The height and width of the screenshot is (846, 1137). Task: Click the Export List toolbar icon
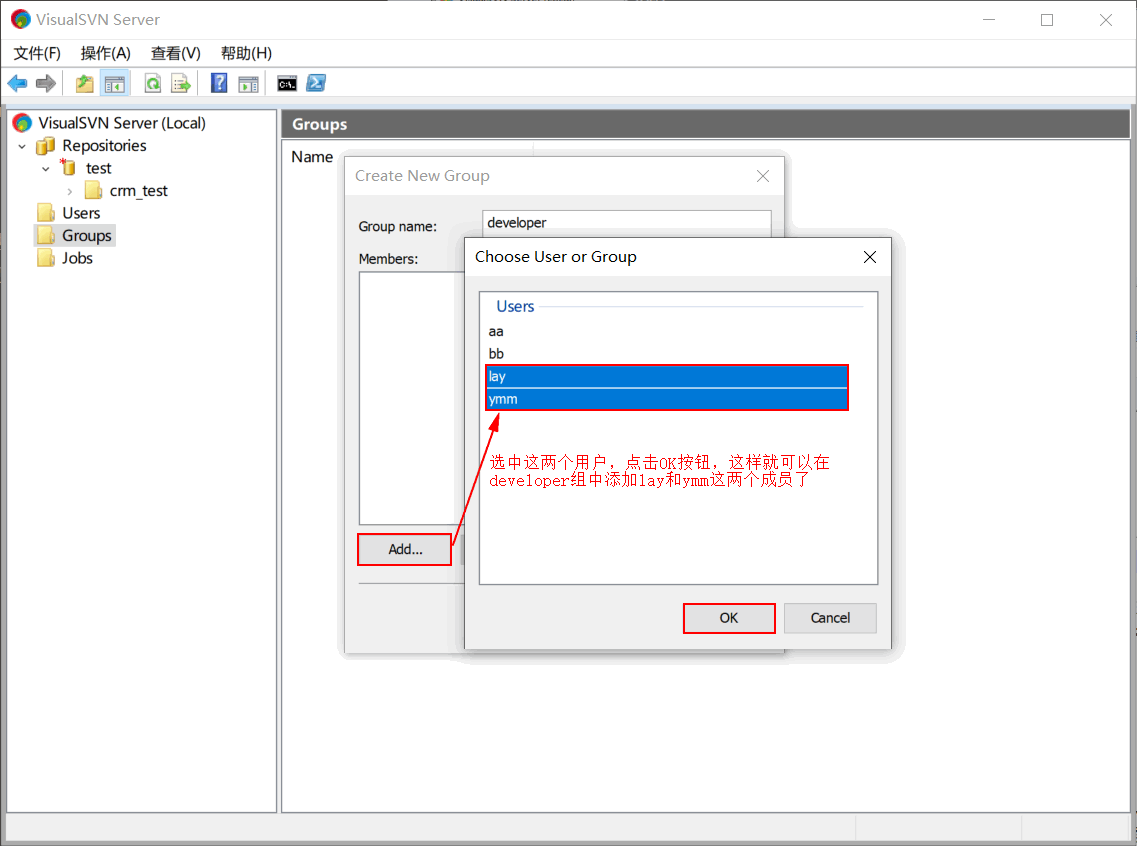[x=181, y=83]
